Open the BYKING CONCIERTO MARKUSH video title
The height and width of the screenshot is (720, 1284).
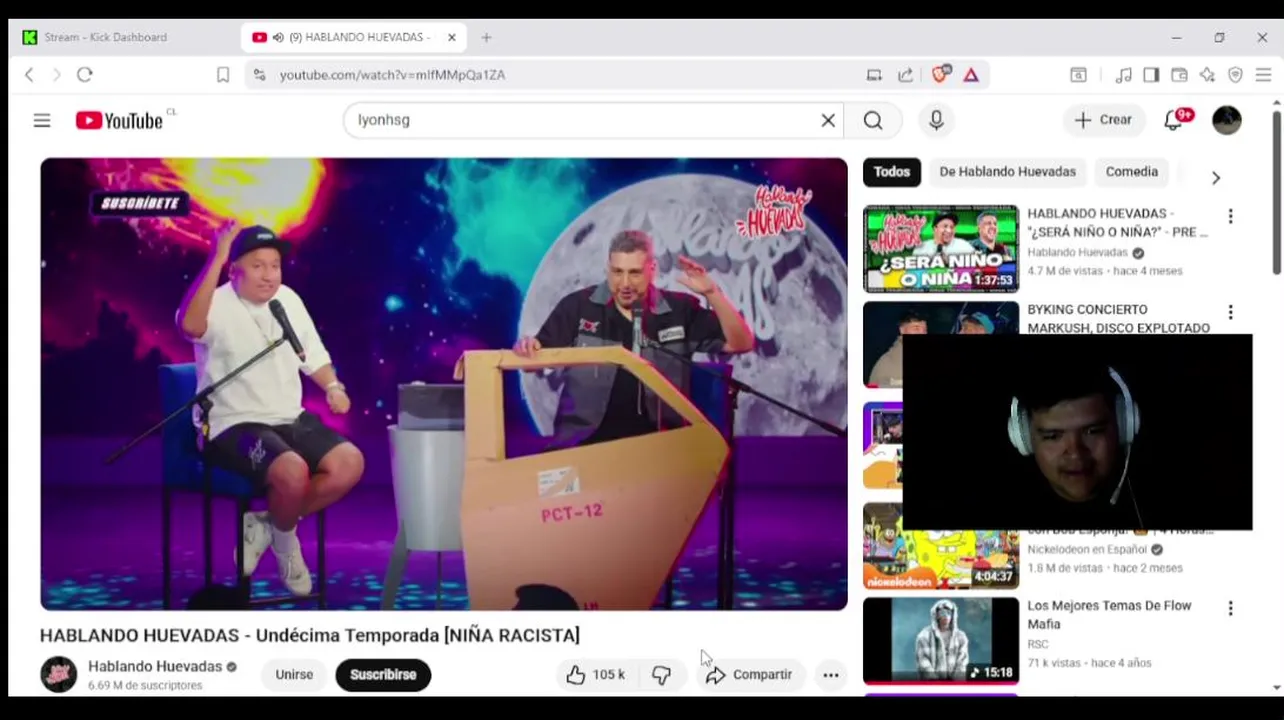(1118, 319)
